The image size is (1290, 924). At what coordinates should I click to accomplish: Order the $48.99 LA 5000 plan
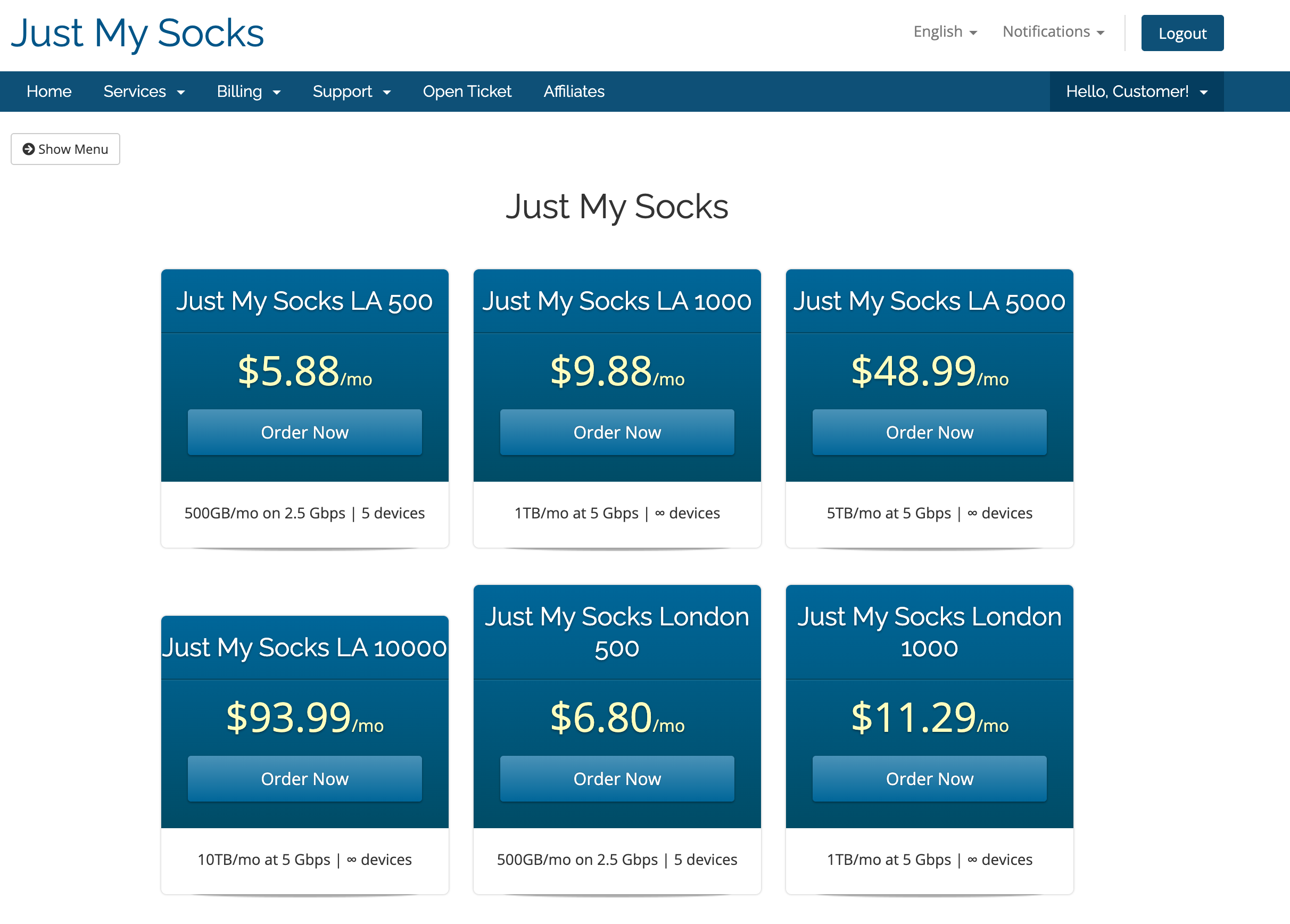[x=929, y=432]
